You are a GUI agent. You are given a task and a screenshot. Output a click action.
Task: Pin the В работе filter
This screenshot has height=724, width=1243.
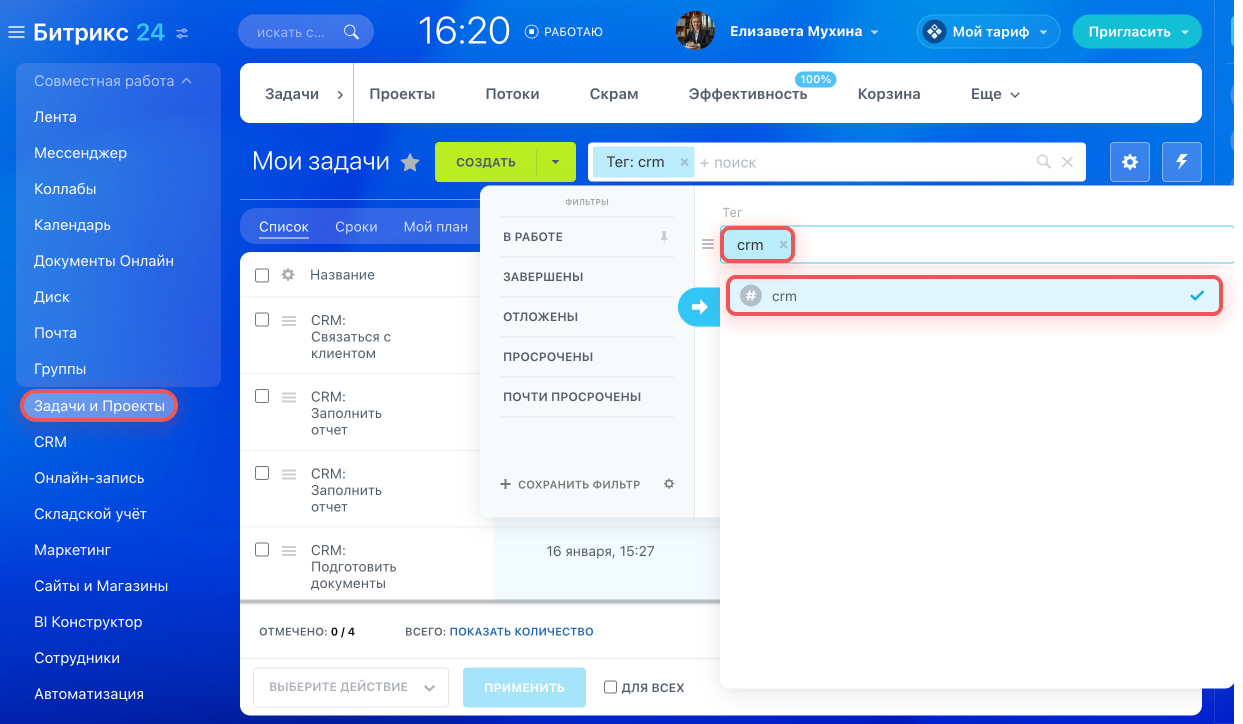[663, 237]
